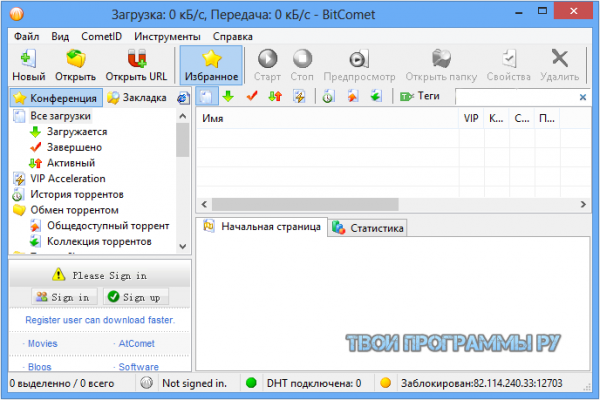Select the torrent history clock filter icon
The image size is (600, 400).
tap(328, 96)
